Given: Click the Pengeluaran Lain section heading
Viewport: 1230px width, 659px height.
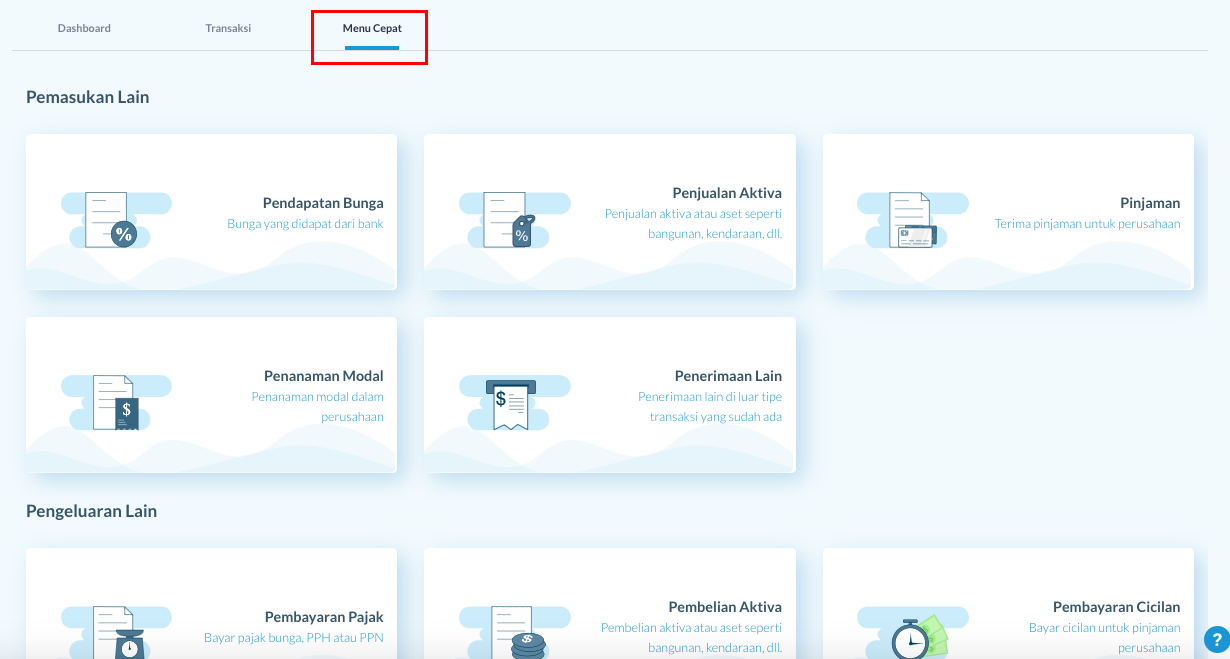Looking at the screenshot, I should point(92,511).
